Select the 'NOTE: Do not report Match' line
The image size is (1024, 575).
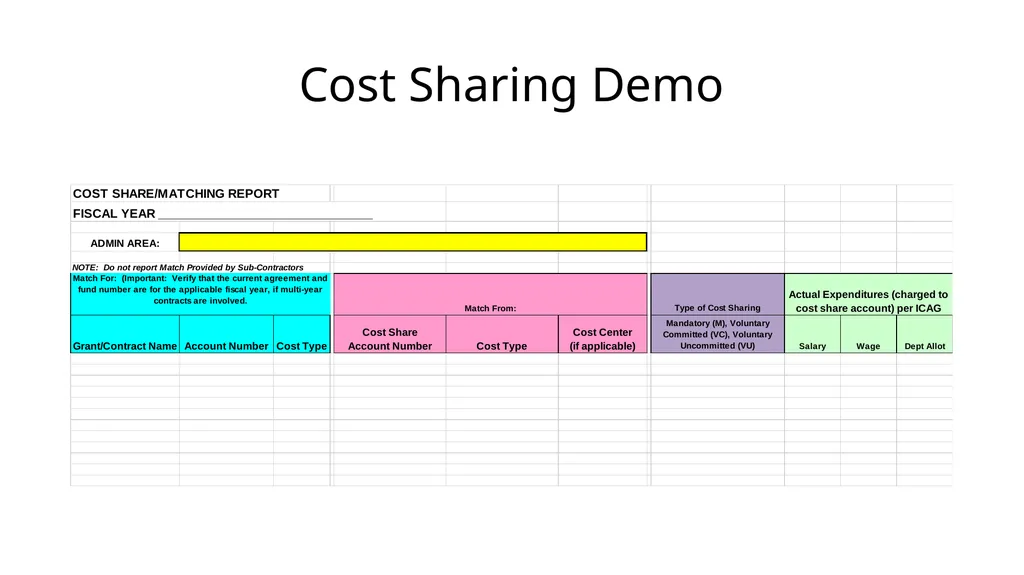(x=187, y=267)
